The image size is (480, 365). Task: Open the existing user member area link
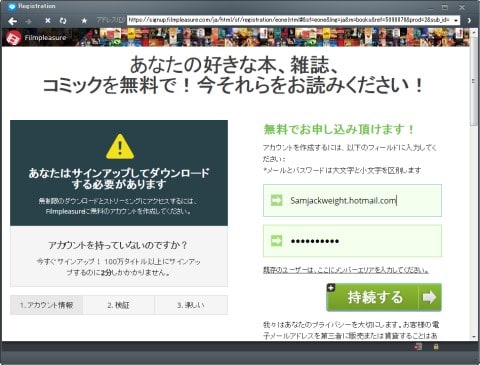[346, 270]
